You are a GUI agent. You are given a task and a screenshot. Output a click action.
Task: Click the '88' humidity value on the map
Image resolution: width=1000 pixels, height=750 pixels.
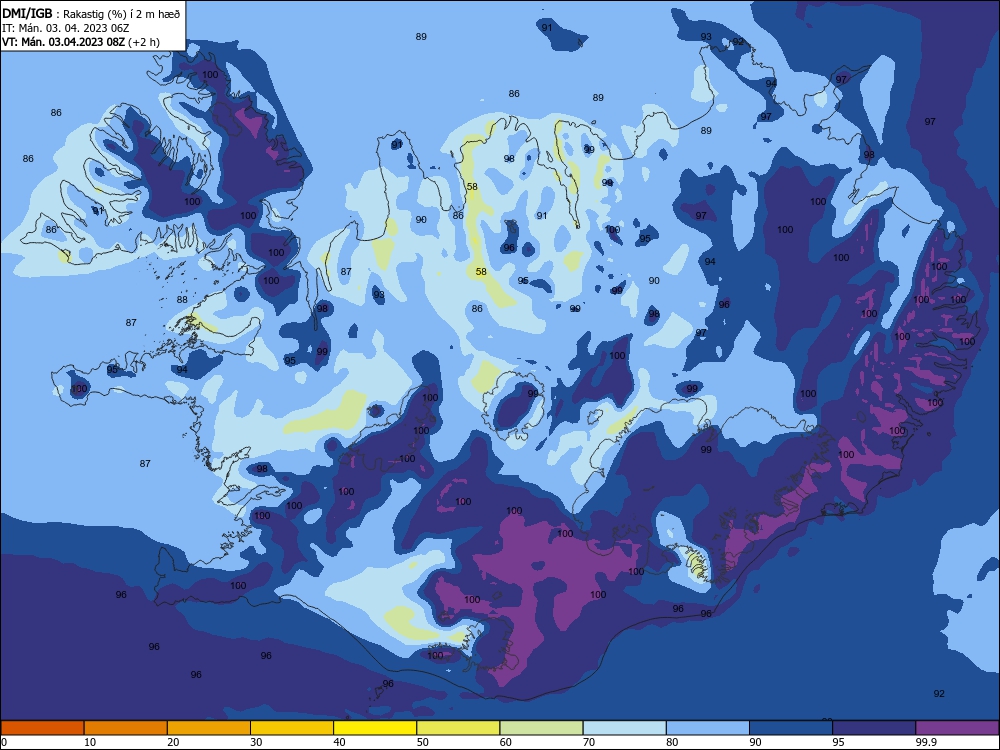182,299
